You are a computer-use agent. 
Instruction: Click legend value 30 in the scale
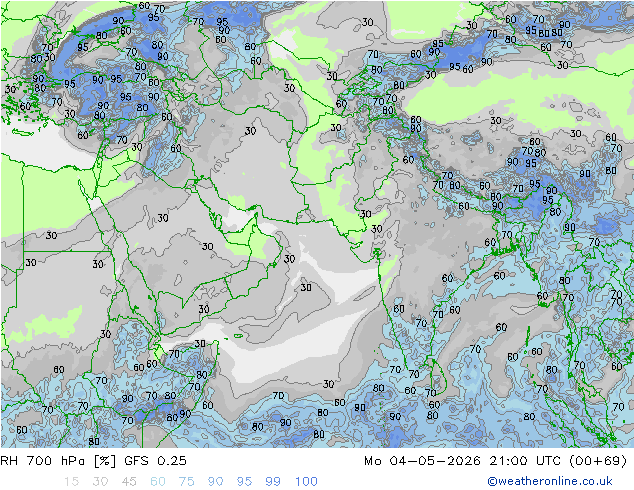point(100,482)
